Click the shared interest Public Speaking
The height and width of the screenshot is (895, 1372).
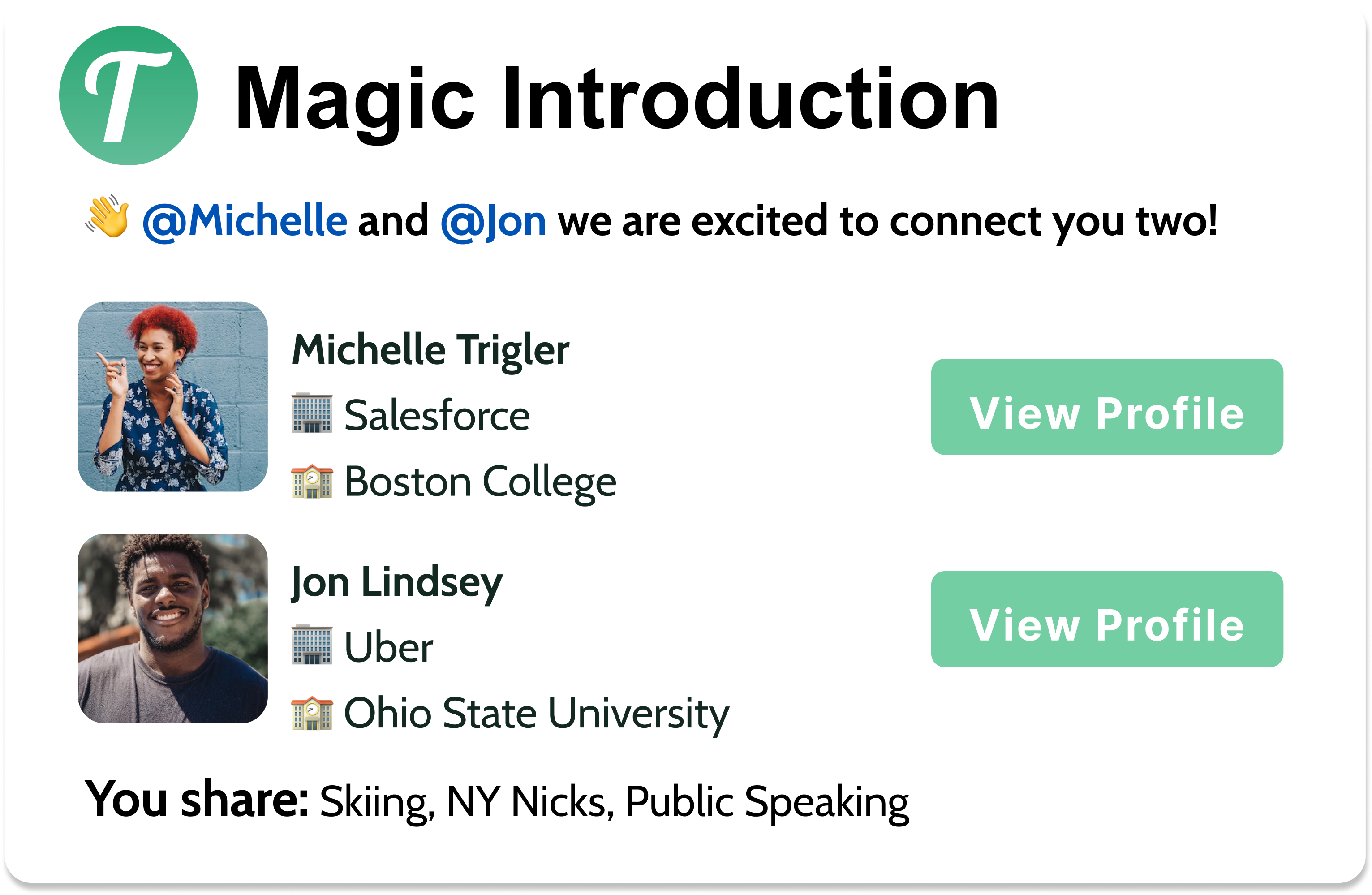coord(767,801)
